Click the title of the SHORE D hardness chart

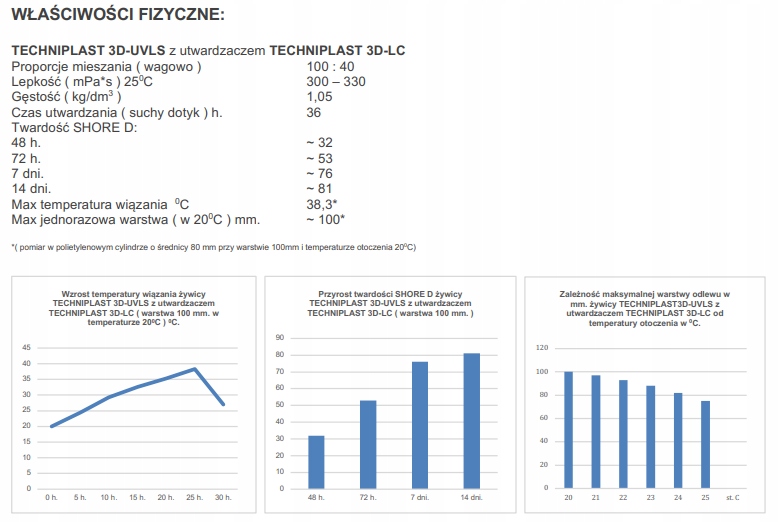pyautogui.click(x=390, y=303)
